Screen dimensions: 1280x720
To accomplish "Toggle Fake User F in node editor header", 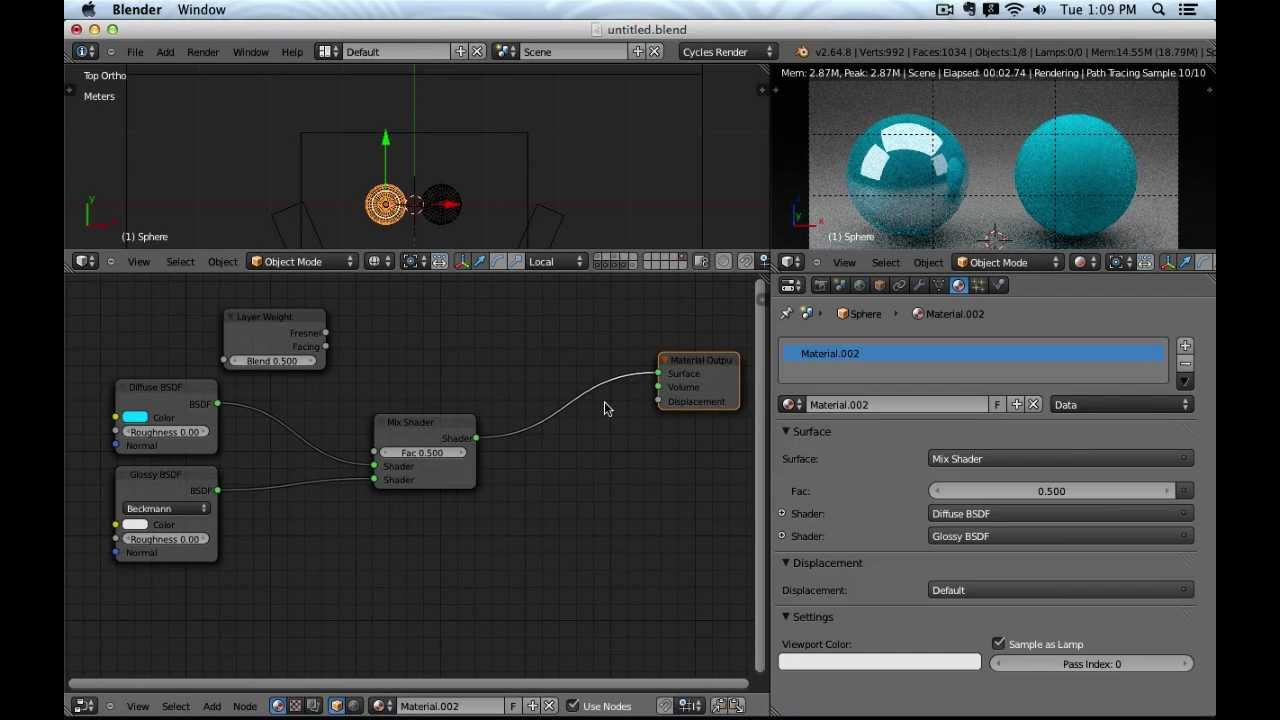I will click(x=513, y=706).
